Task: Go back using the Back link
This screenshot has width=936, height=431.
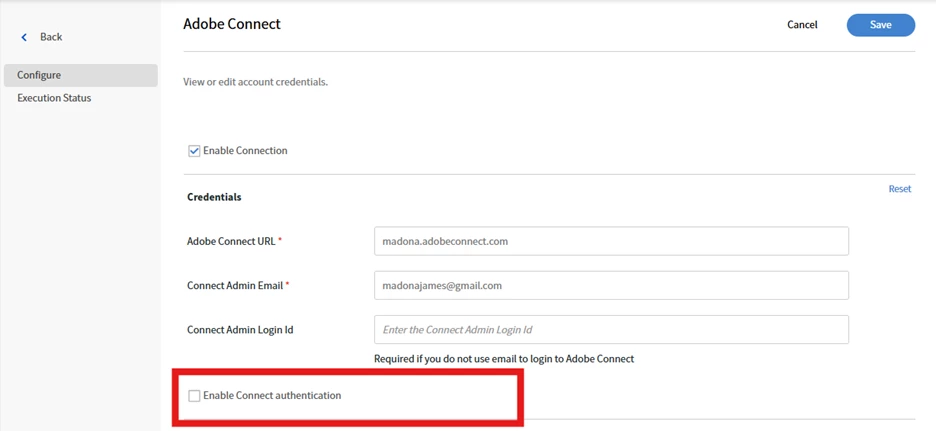Action: tap(51, 37)
